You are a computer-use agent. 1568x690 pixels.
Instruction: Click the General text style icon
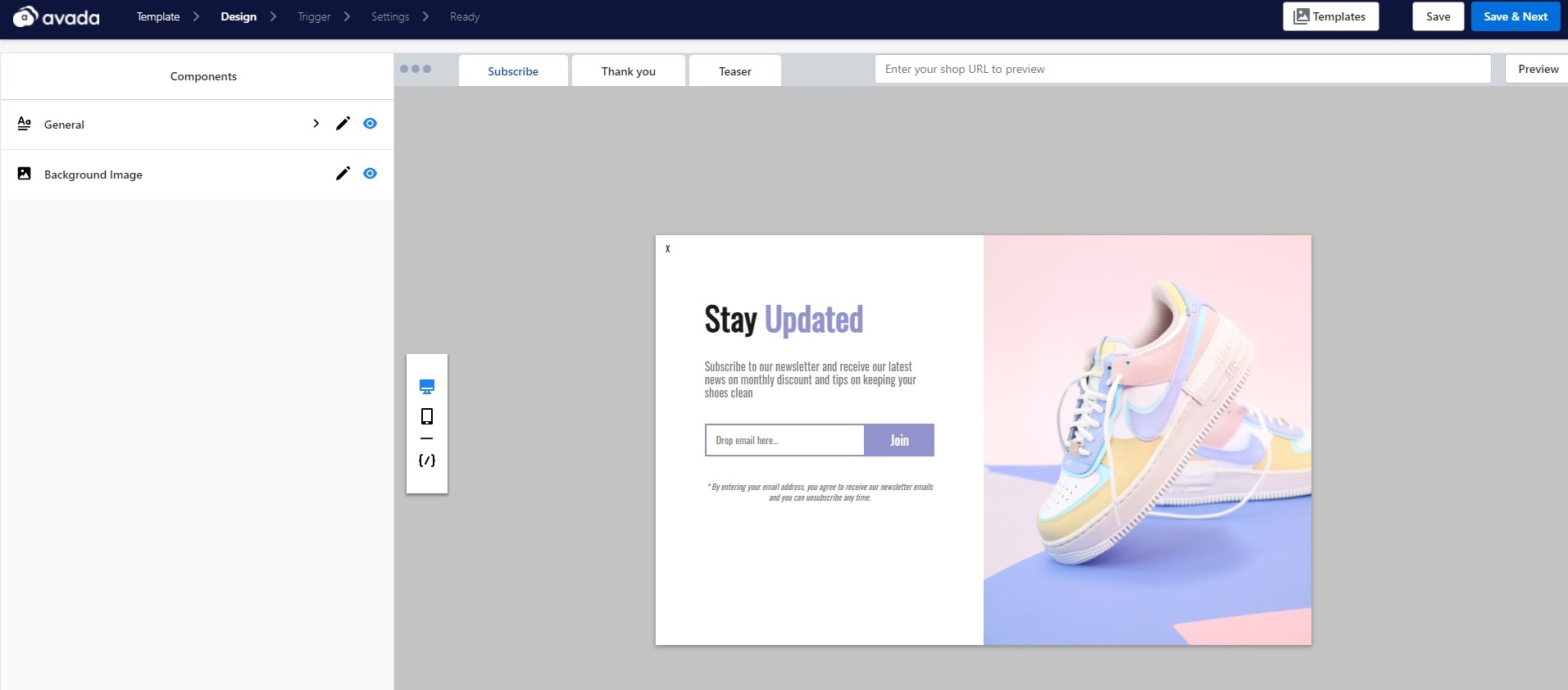(x=25, y=124)
